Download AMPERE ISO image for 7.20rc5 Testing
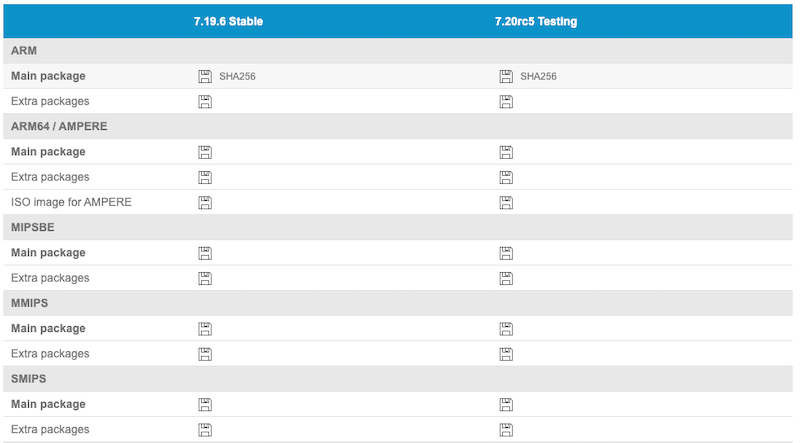 506,202
